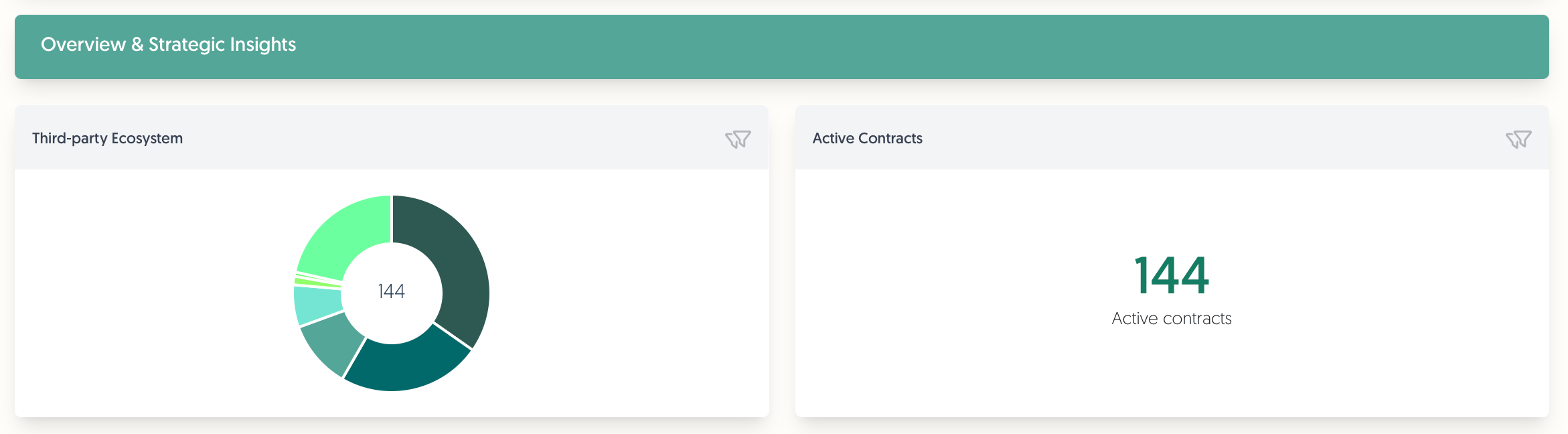Image resolution: width=1568 pixels, height=434 pixels.
Task: Click the 144 total inside the donut
Action: pos(391,291)
